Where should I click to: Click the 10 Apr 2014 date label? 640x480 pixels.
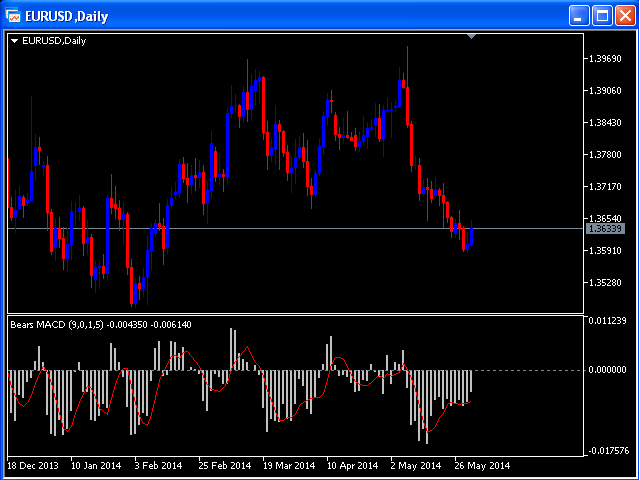pos(353,465)
